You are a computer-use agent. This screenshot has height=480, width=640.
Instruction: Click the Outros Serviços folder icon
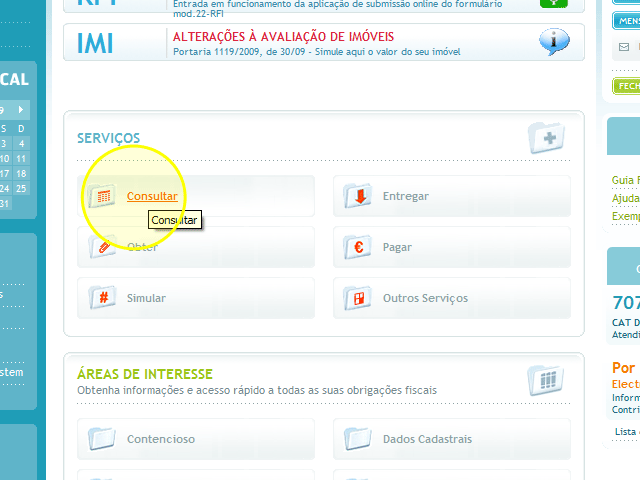click(358, 298)
